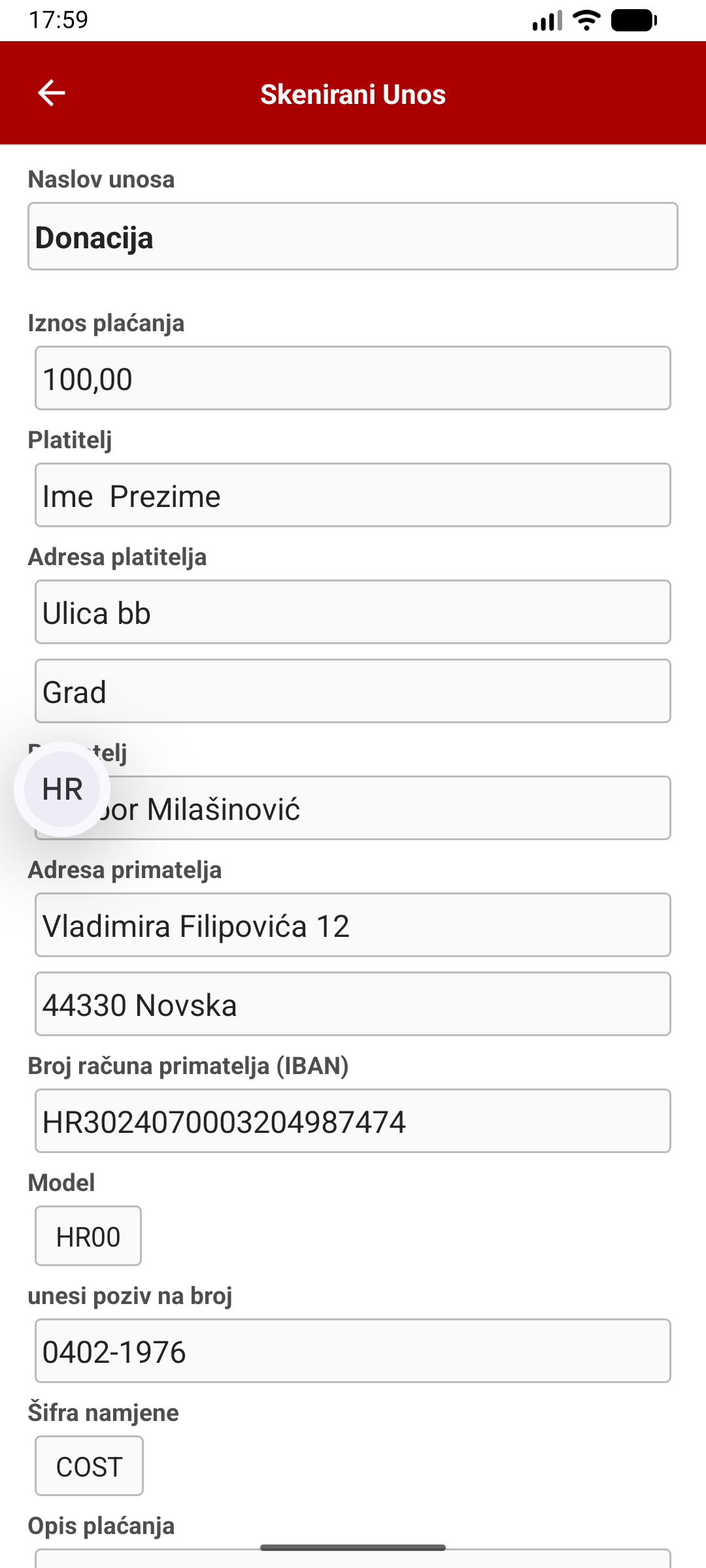Open the HR00 model dropdown
706x1568 pixels.
pos(88,1236)
